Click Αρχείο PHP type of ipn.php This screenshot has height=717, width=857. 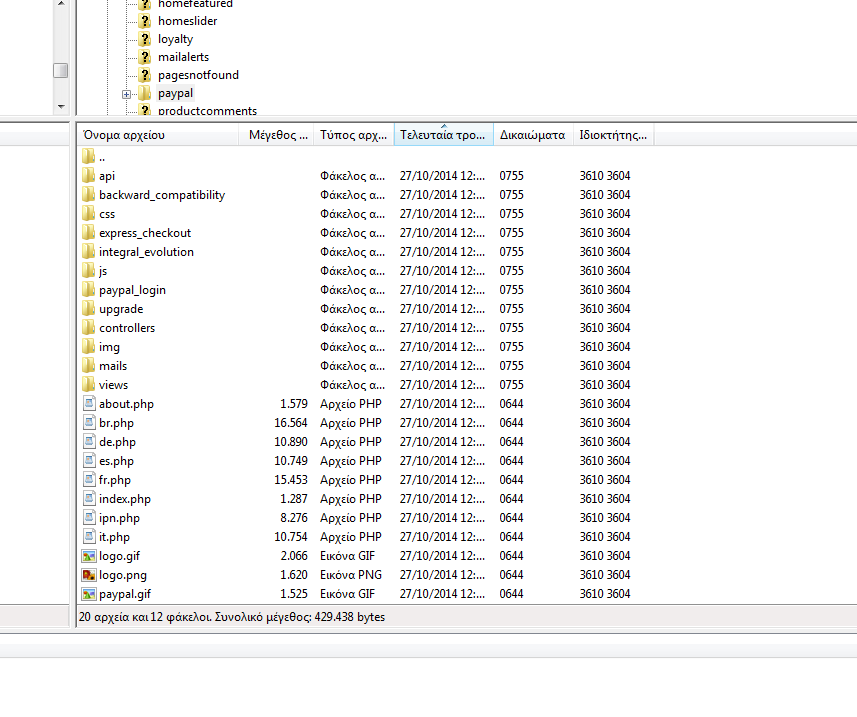pyautogui.click(x=351, y=518)
